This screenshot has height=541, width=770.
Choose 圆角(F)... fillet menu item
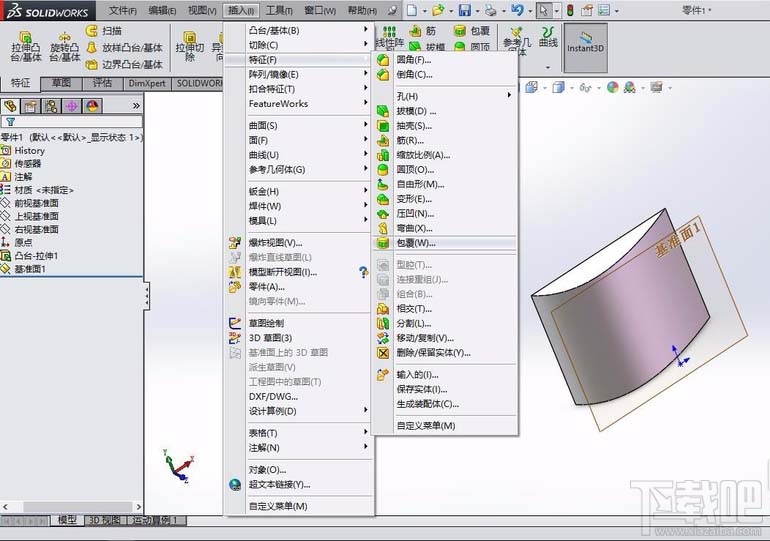[444, 60]
